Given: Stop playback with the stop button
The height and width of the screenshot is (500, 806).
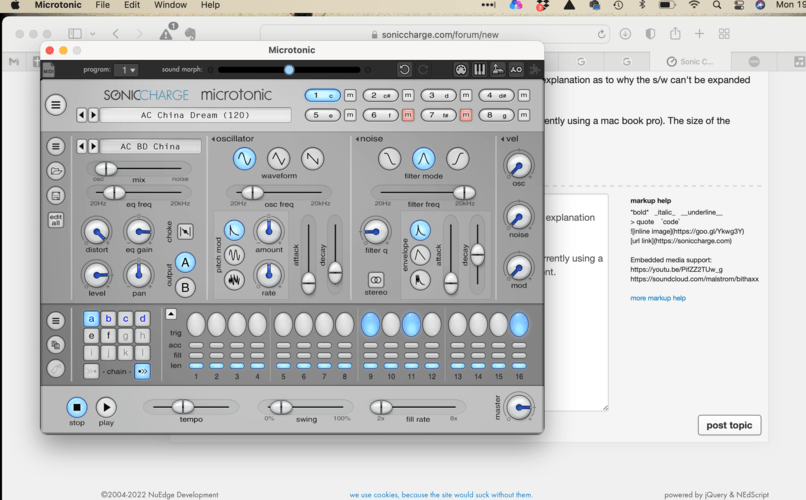Looking at the screenshot, I should (x=77, y=408).
